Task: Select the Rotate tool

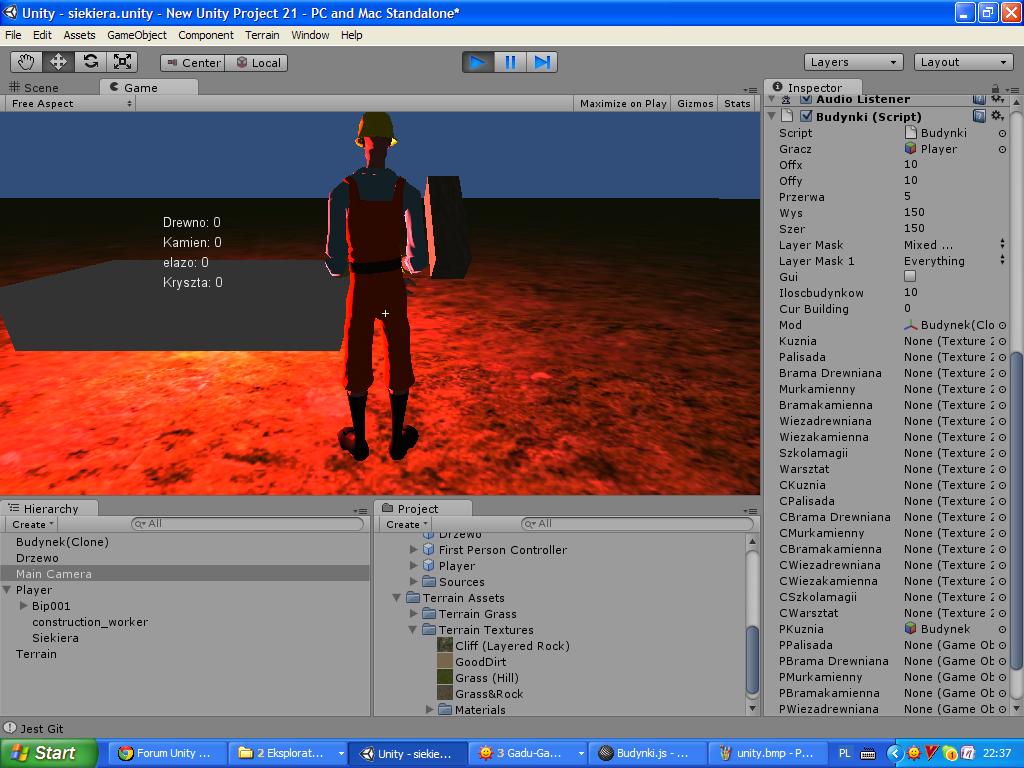Action: (90, 62)
